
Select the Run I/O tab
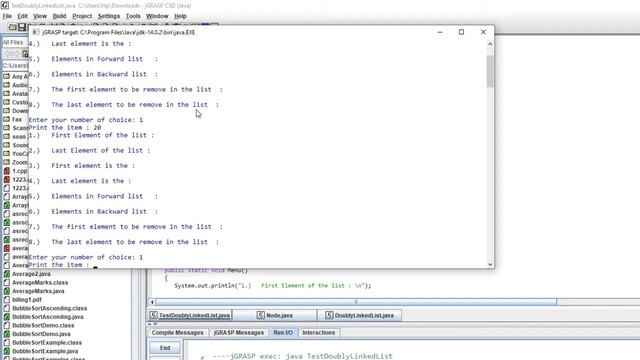point(283,333)
